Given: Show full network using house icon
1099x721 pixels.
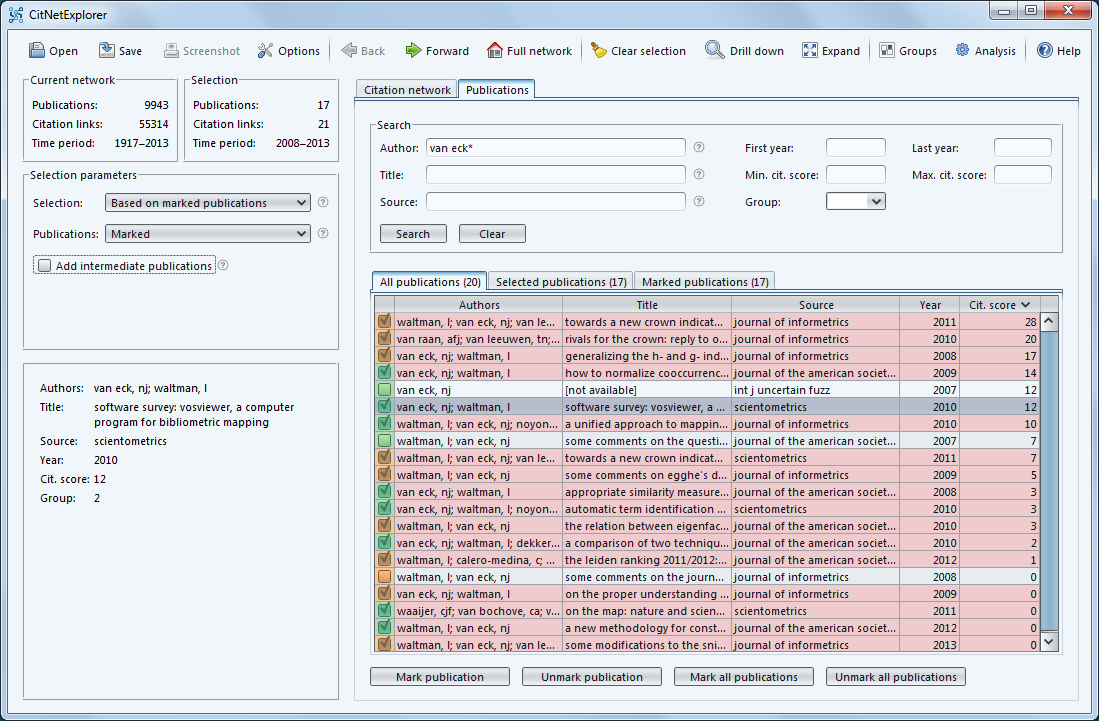Looking at the screenshot, I should coord(494,51).
